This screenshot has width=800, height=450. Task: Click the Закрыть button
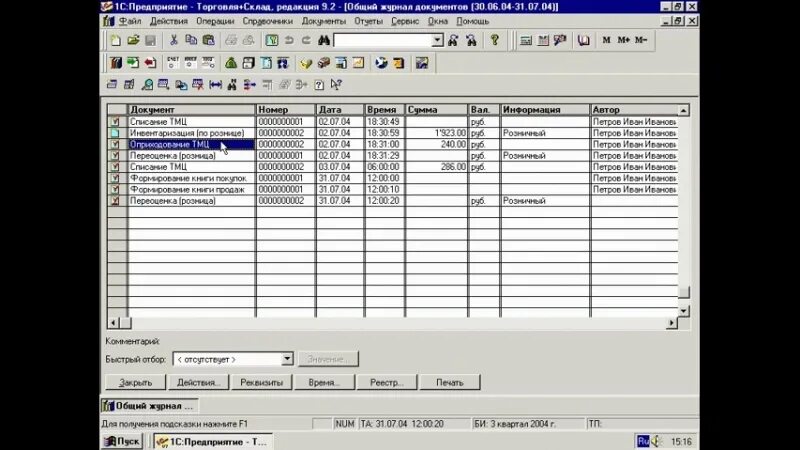point(136,382)
